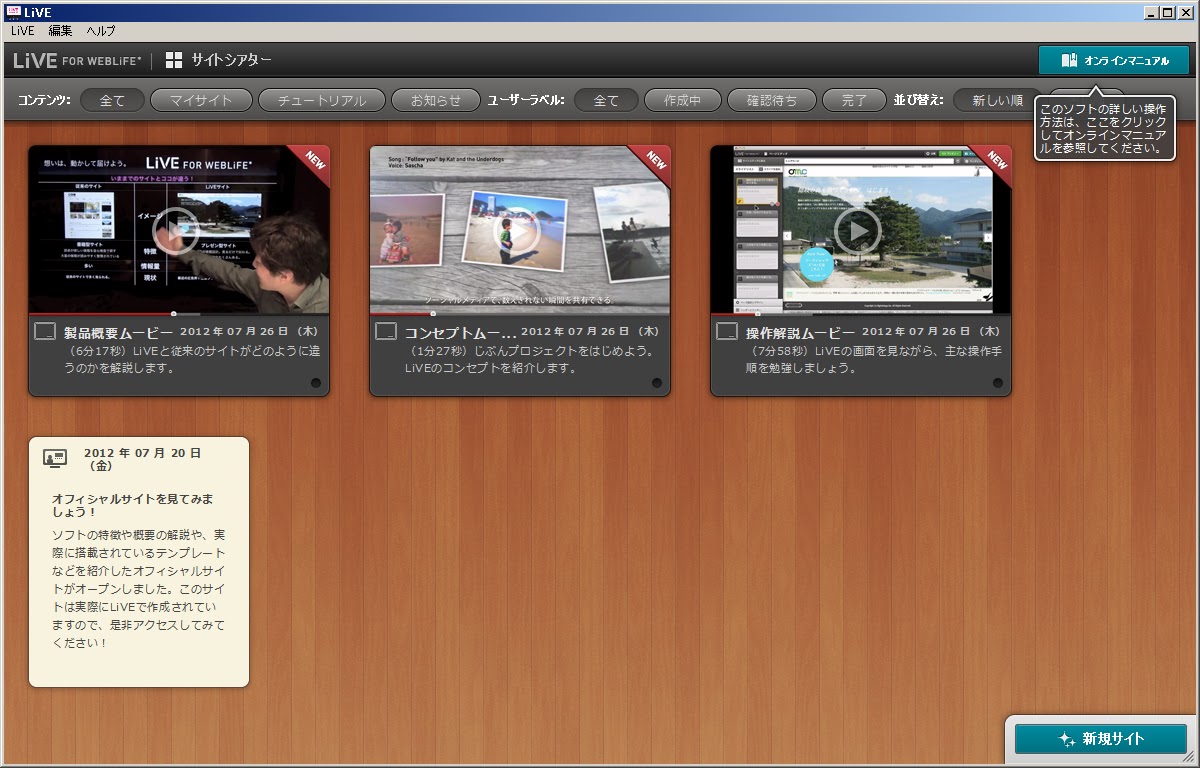Screen dimensions: 1200x768
Task: Open the ヘルプ menu
Action: (x=101, y=31)
